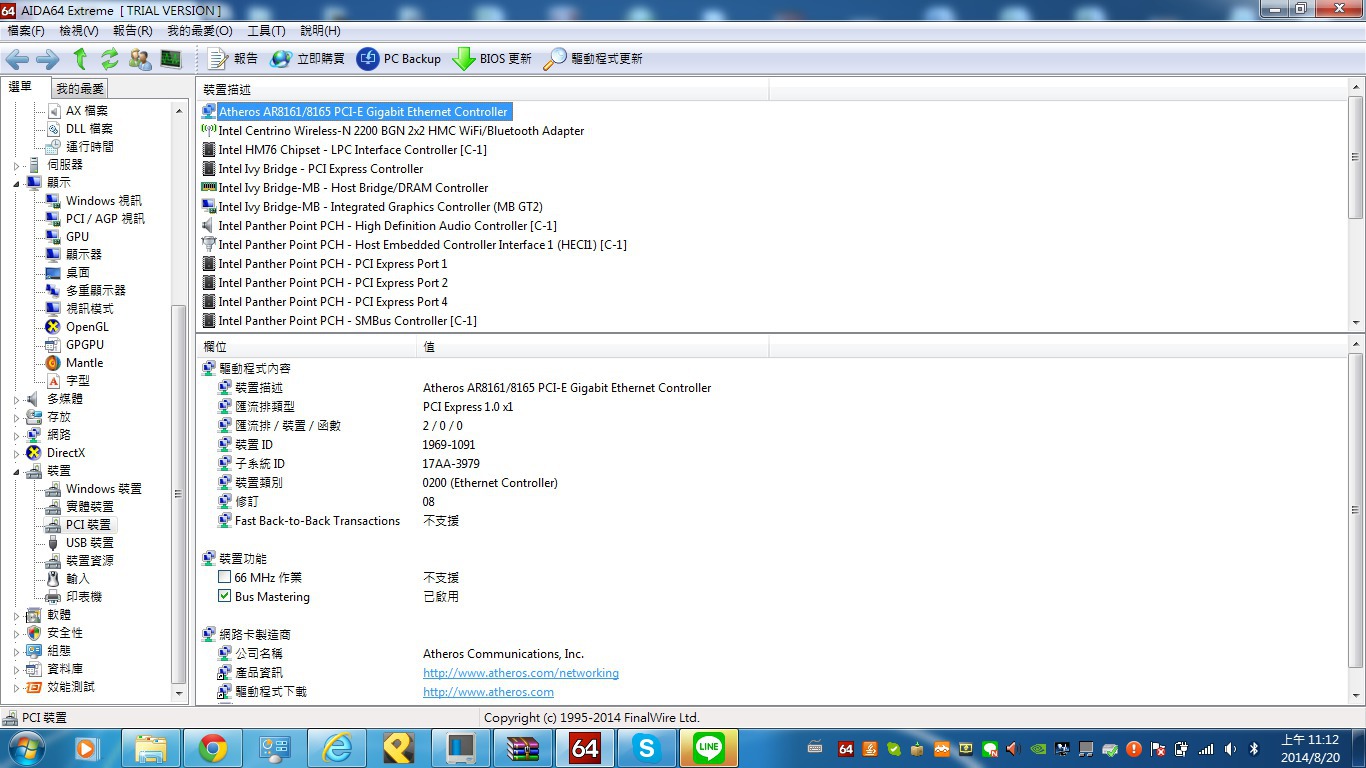
Task: Refresh using the green circular arrows icon
Action: (110, 59)
